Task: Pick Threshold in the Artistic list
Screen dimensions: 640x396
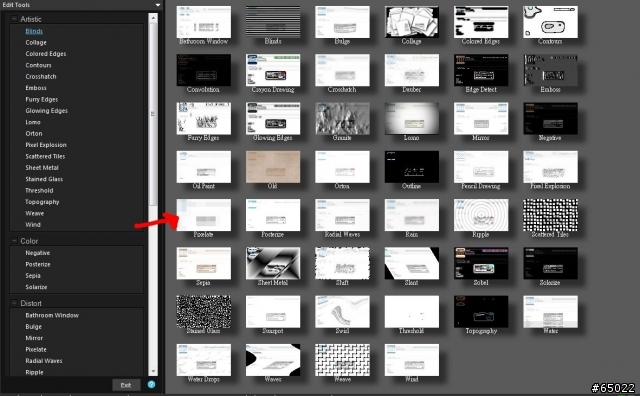Action: pyautogui.click(x=39, y=191)
